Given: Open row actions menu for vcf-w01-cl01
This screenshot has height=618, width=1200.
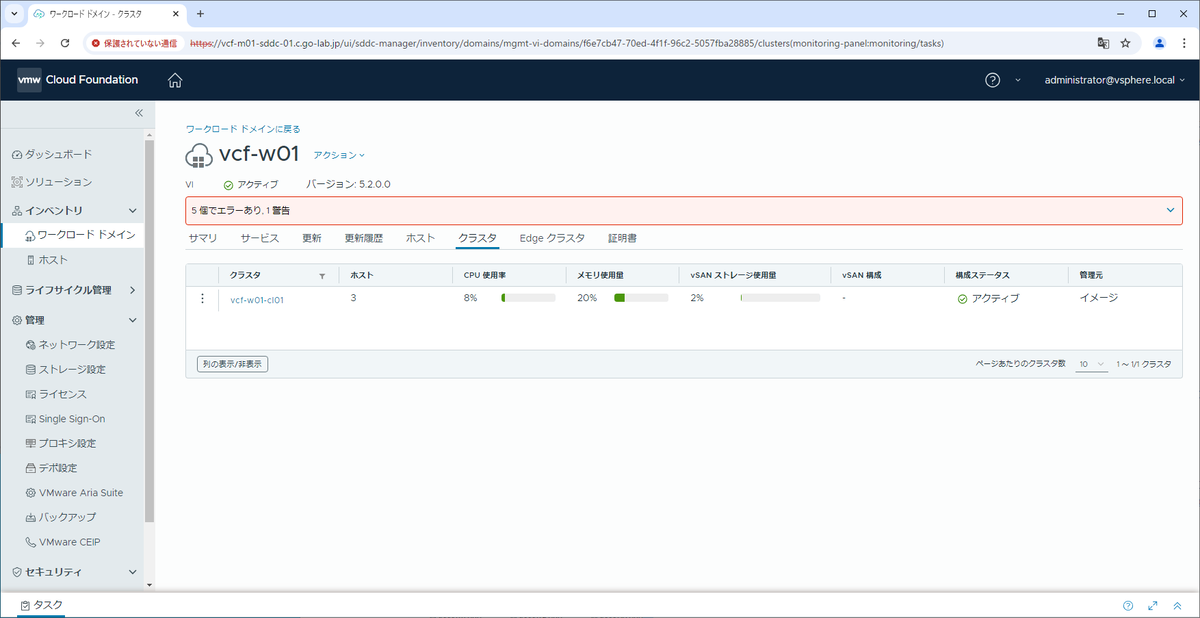Looking at the screenshot, I should [202, 298].
